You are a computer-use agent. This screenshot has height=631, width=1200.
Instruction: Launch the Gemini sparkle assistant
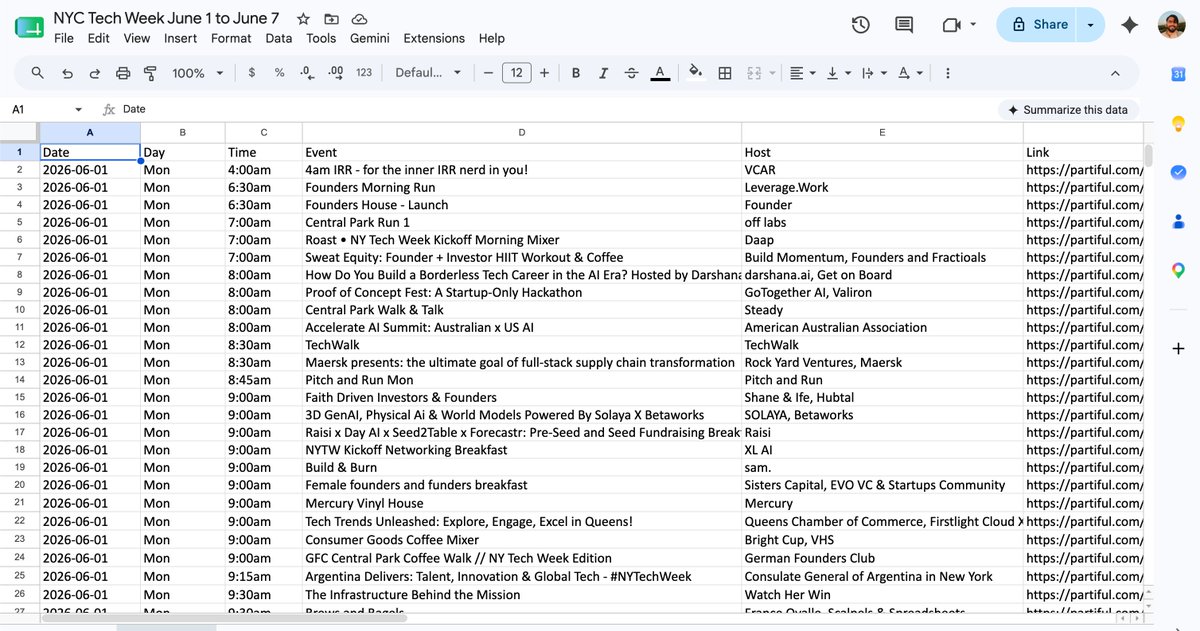click(1130, 25)
